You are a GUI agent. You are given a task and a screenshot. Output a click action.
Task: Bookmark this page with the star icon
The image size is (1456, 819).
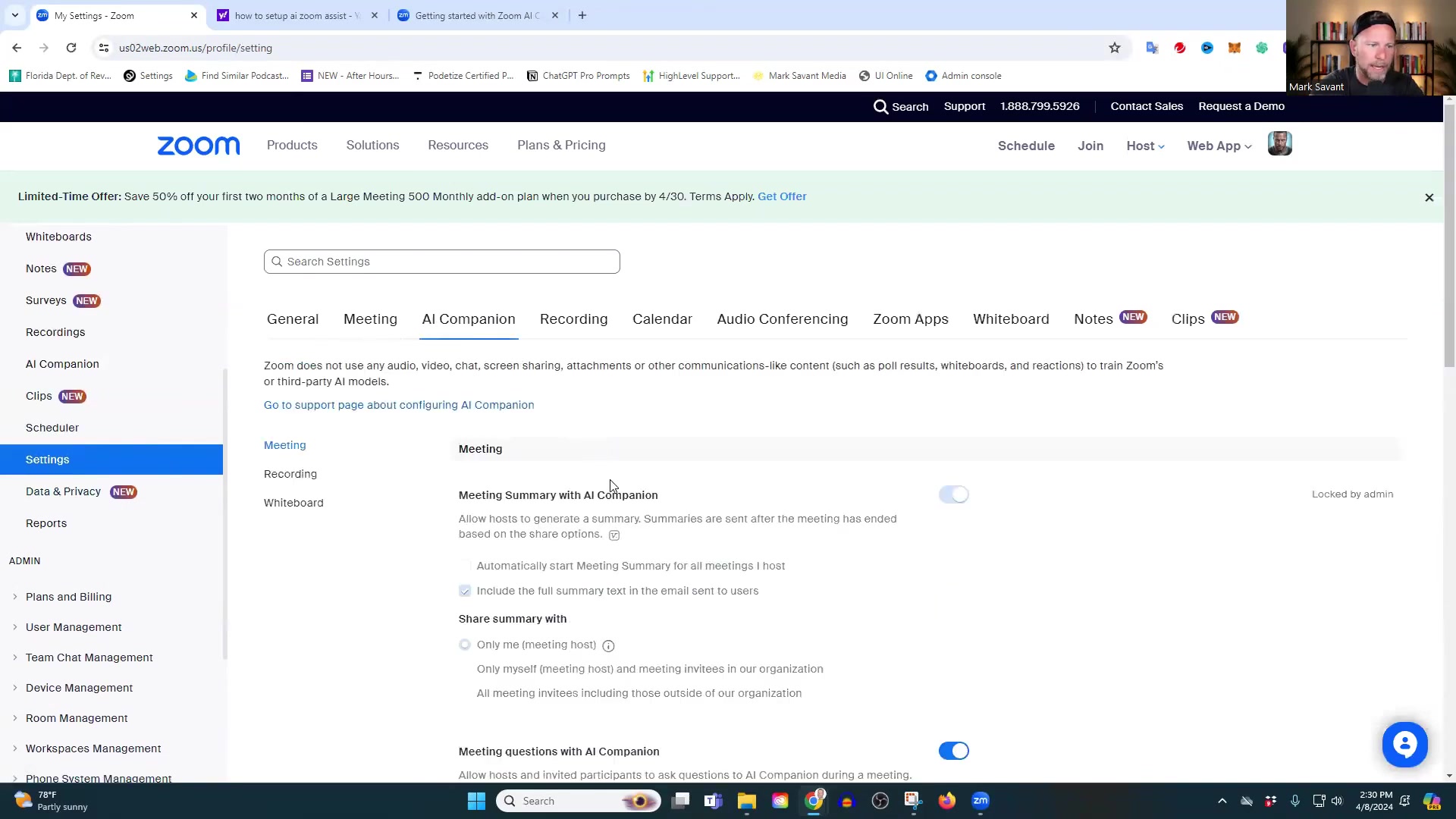pos(1114,48)
